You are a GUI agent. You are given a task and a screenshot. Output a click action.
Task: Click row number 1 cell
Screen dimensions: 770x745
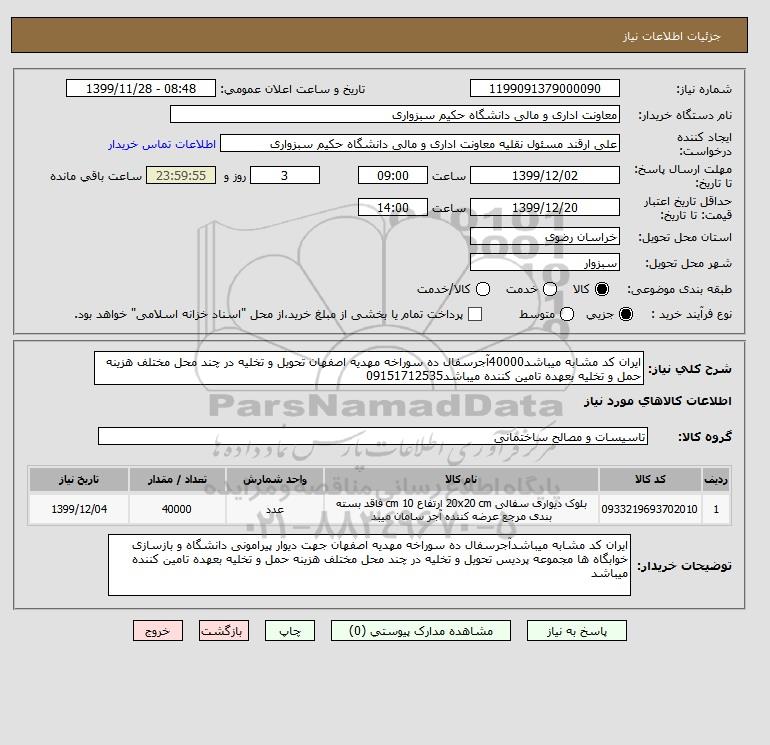point(716,509)
